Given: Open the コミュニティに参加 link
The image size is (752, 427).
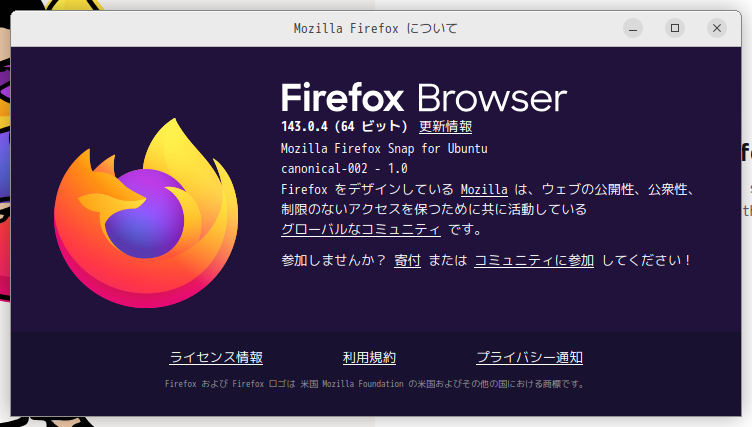Looking at the screenshot, I should point(534,261).
